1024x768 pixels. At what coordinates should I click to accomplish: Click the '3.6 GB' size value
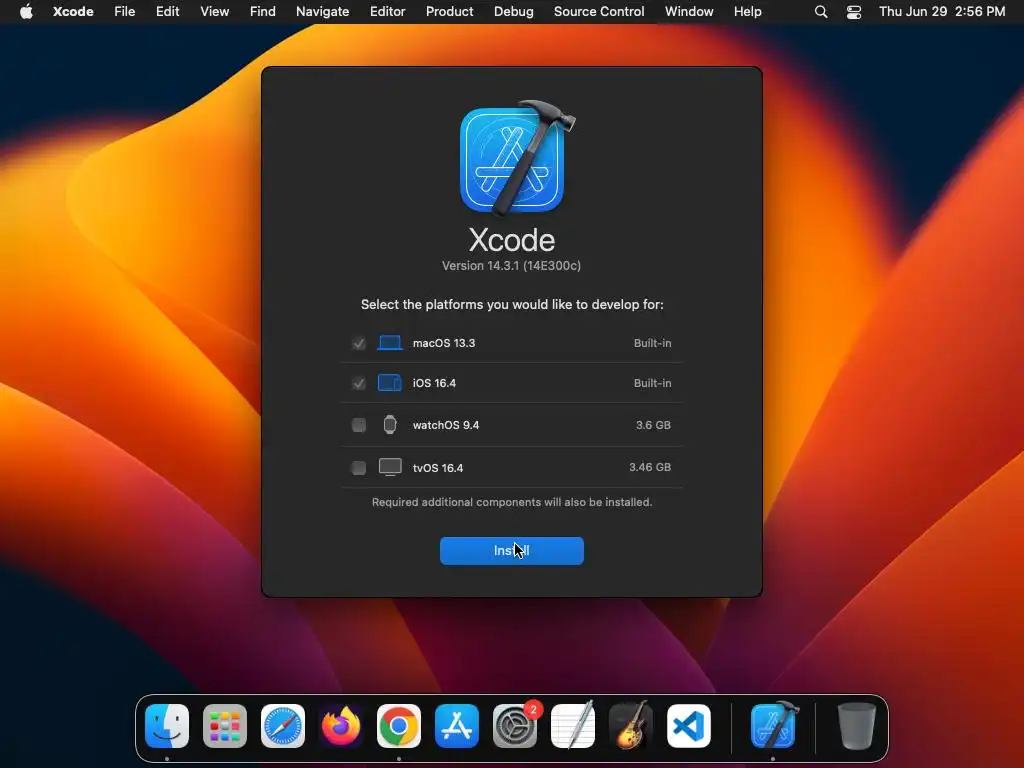653,425
